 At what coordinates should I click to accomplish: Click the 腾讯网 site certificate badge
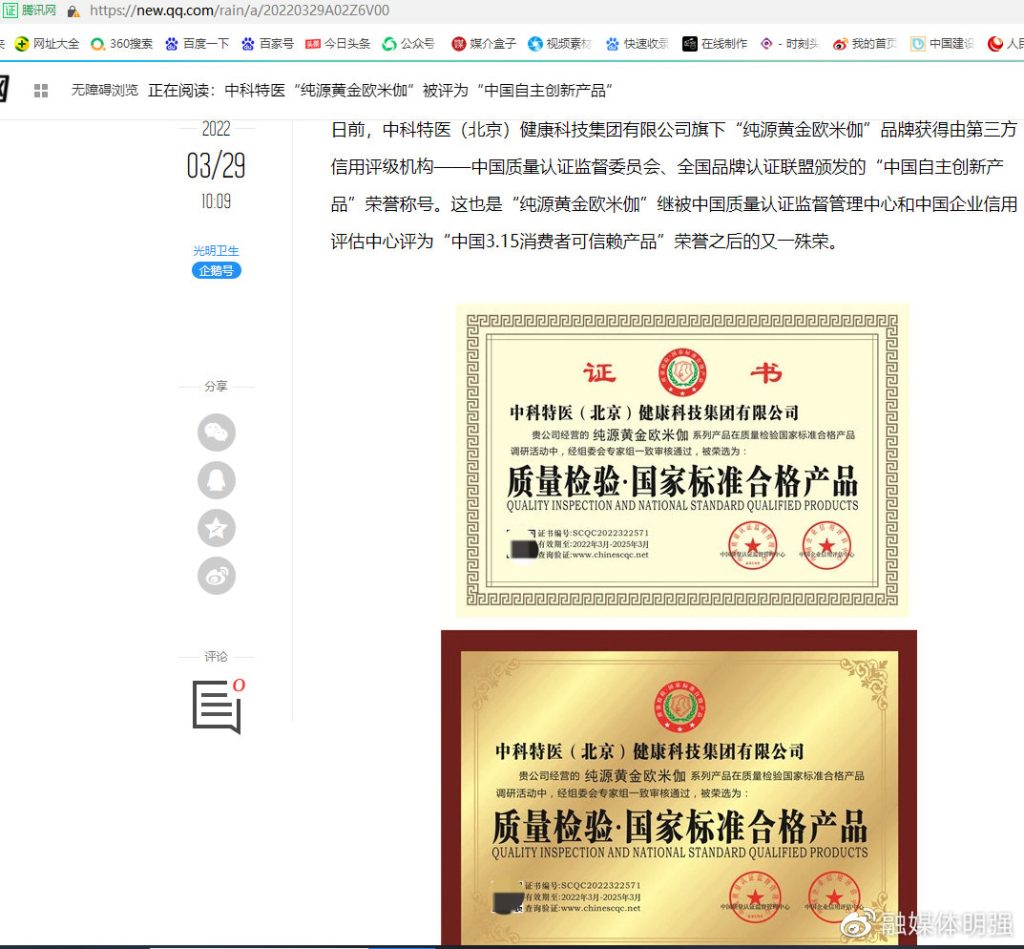pos(29,10)
